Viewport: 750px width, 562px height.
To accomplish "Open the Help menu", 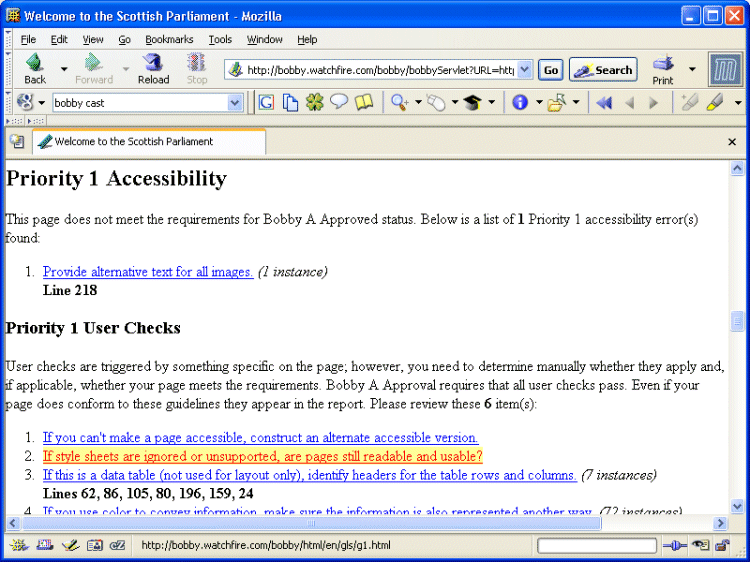I will (x=307, y=40).
